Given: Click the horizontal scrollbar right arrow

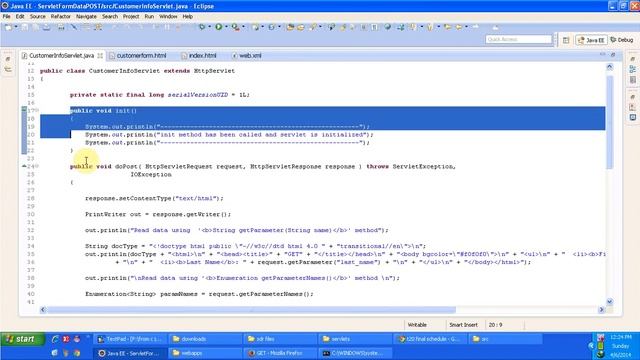Looking at the screenshot, I should pos(601,310).
